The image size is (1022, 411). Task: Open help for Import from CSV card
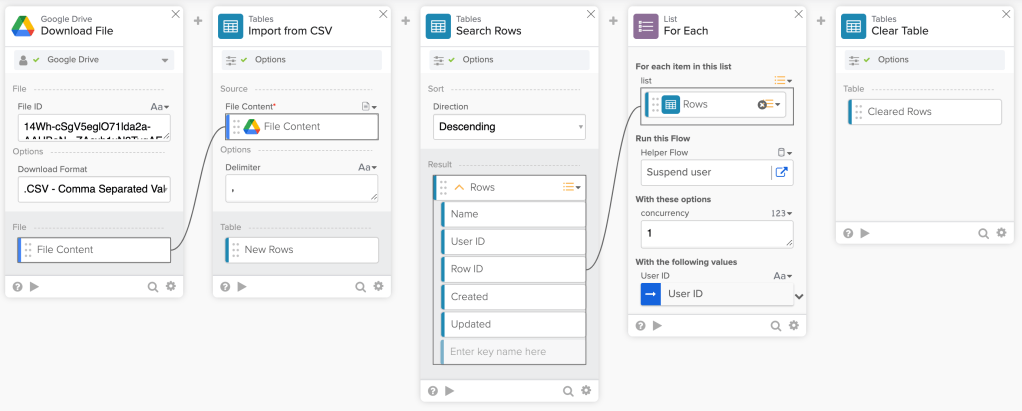(x=225, y=286)
